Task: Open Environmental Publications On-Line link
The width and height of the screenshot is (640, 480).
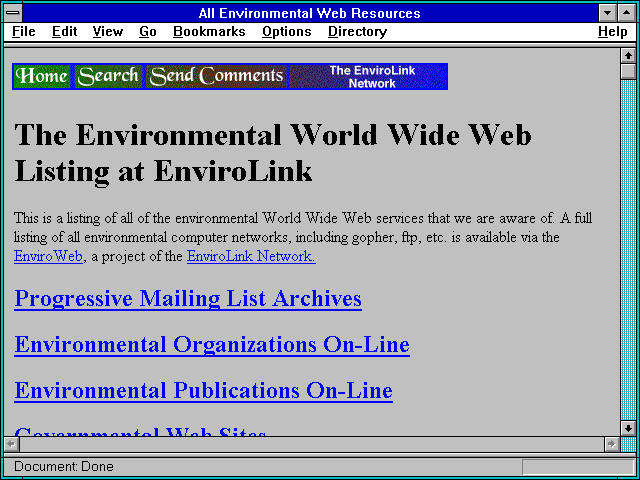Action: 203,391
